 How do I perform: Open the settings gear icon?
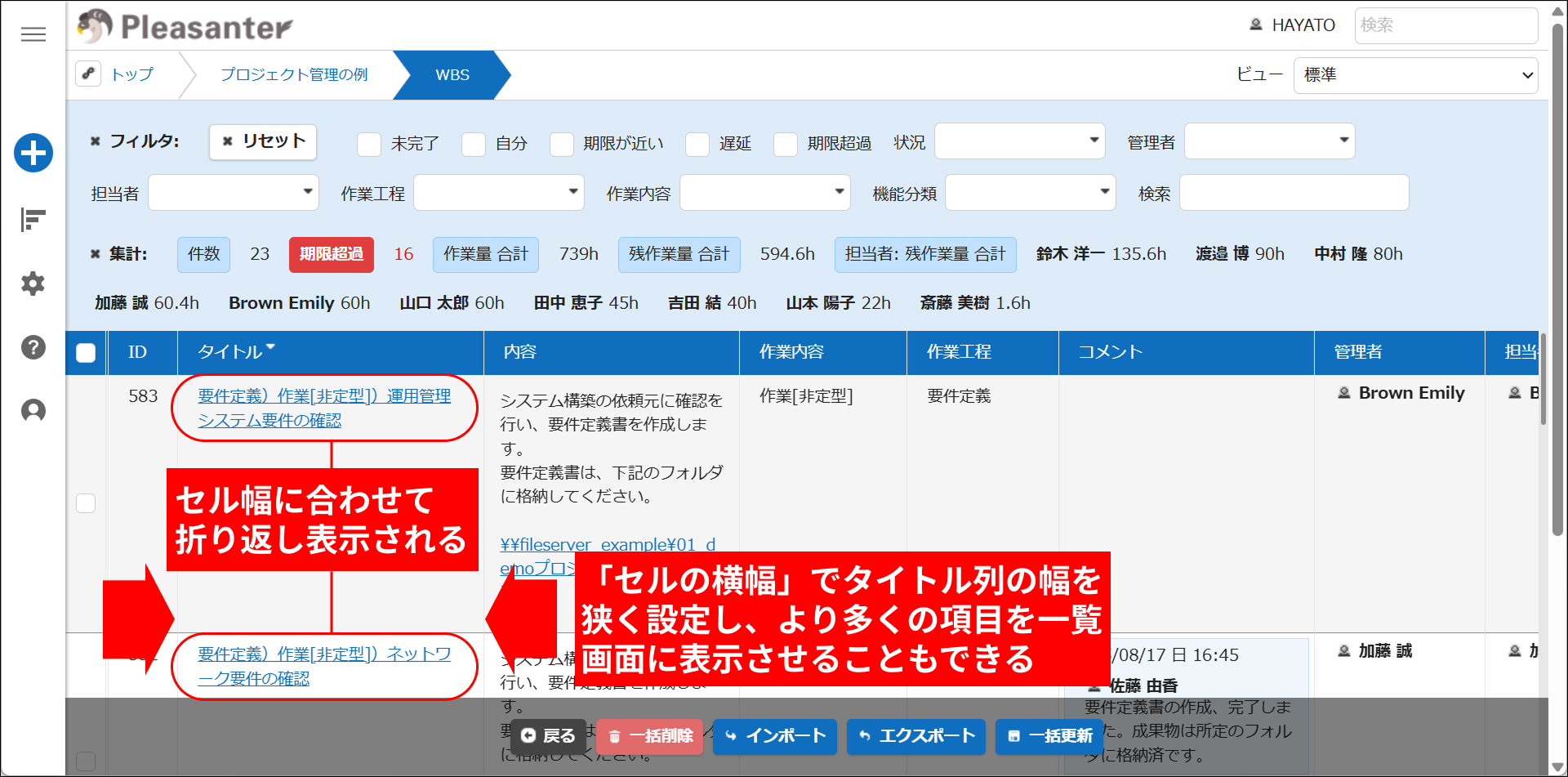[x=33, y=284]
